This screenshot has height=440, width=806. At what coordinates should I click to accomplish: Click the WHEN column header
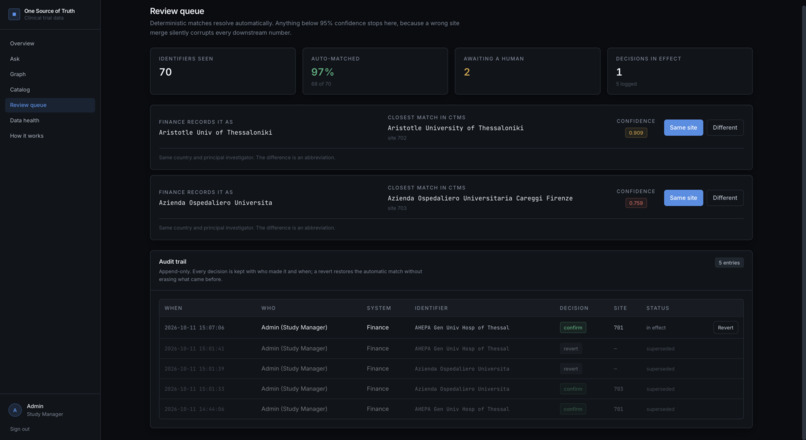point(173,308)
